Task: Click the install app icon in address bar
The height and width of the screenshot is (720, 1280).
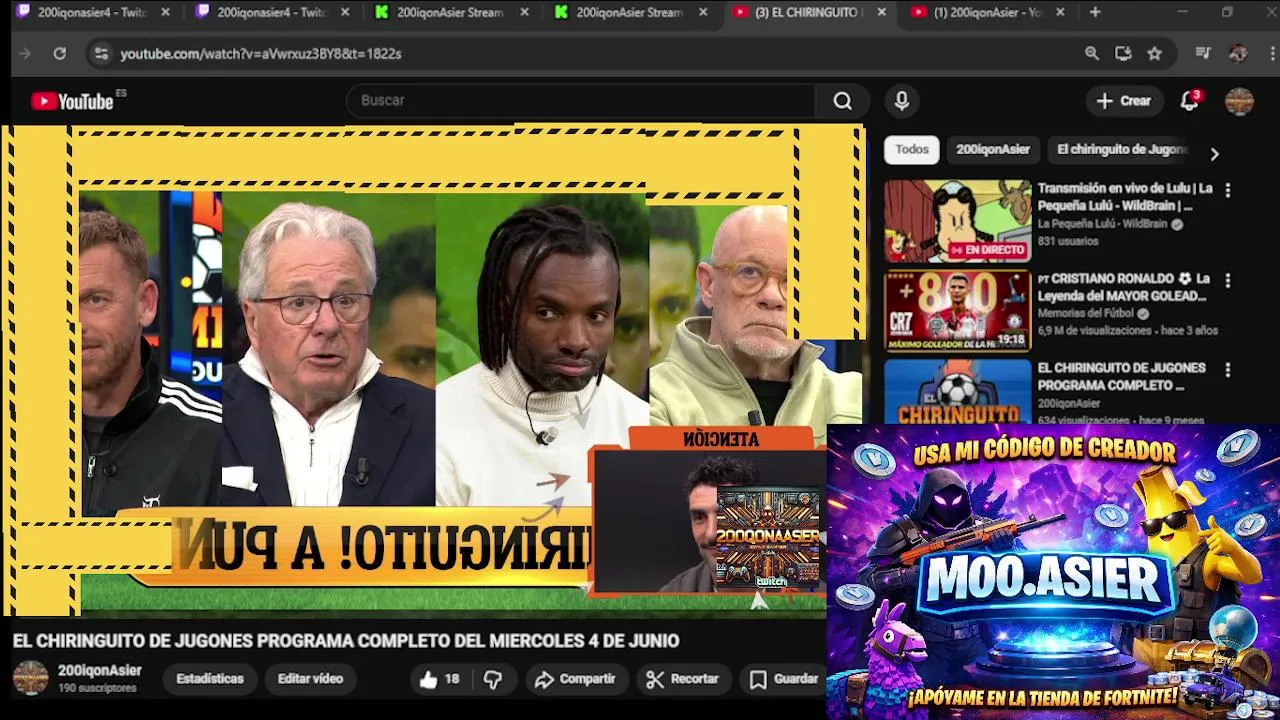Action: [x=1123, y=53]
